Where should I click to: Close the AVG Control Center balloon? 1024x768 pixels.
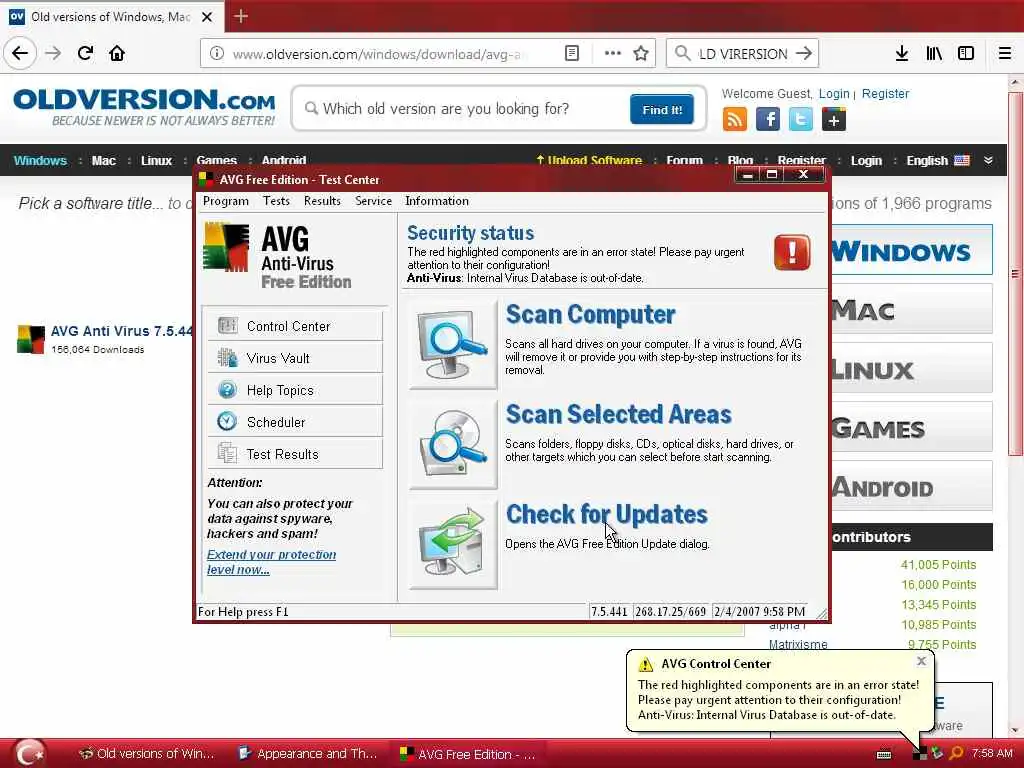921,661
